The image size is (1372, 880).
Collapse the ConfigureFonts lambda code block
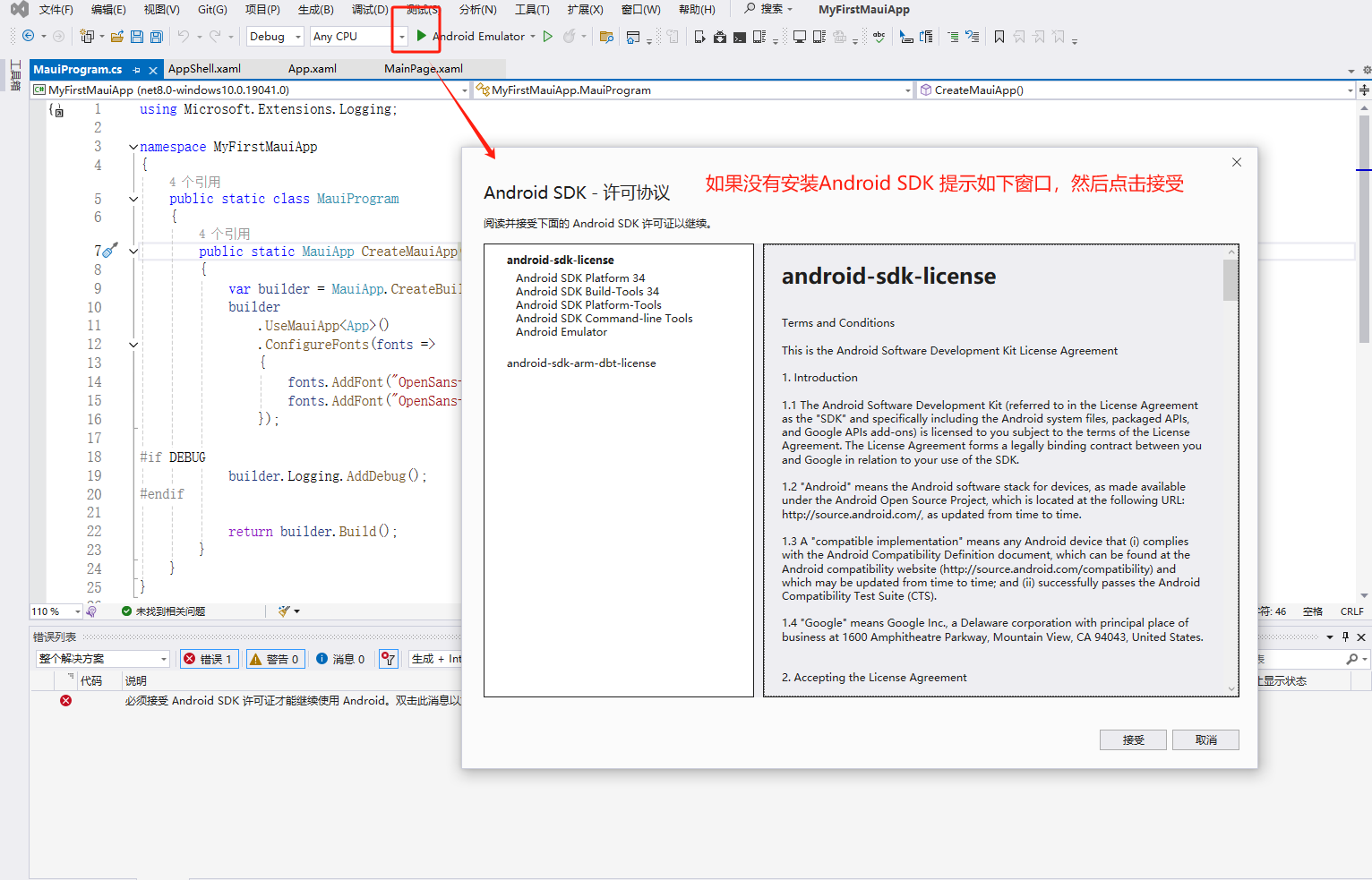point(133,345)
